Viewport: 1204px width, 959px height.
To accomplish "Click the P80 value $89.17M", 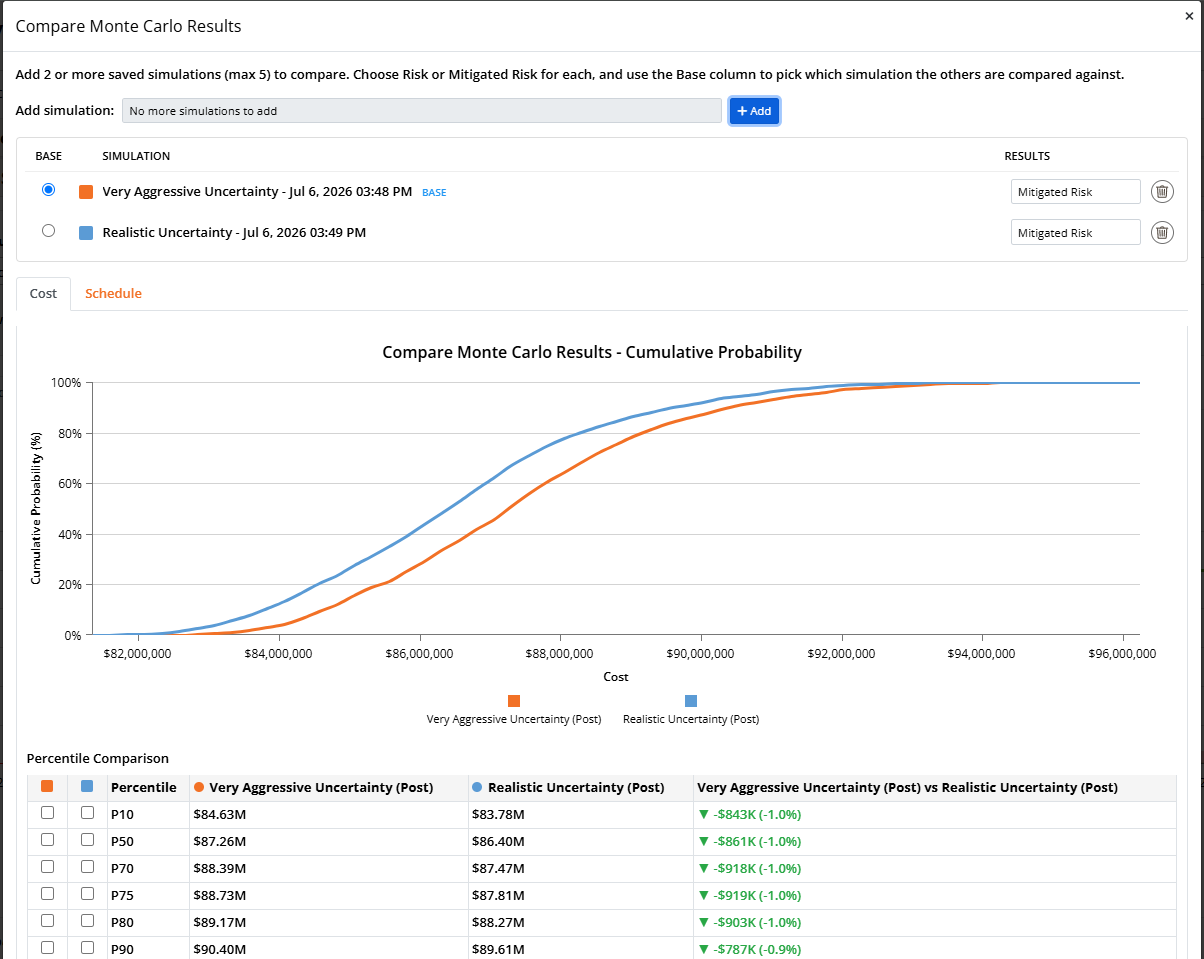I will (x=219, y=922).
